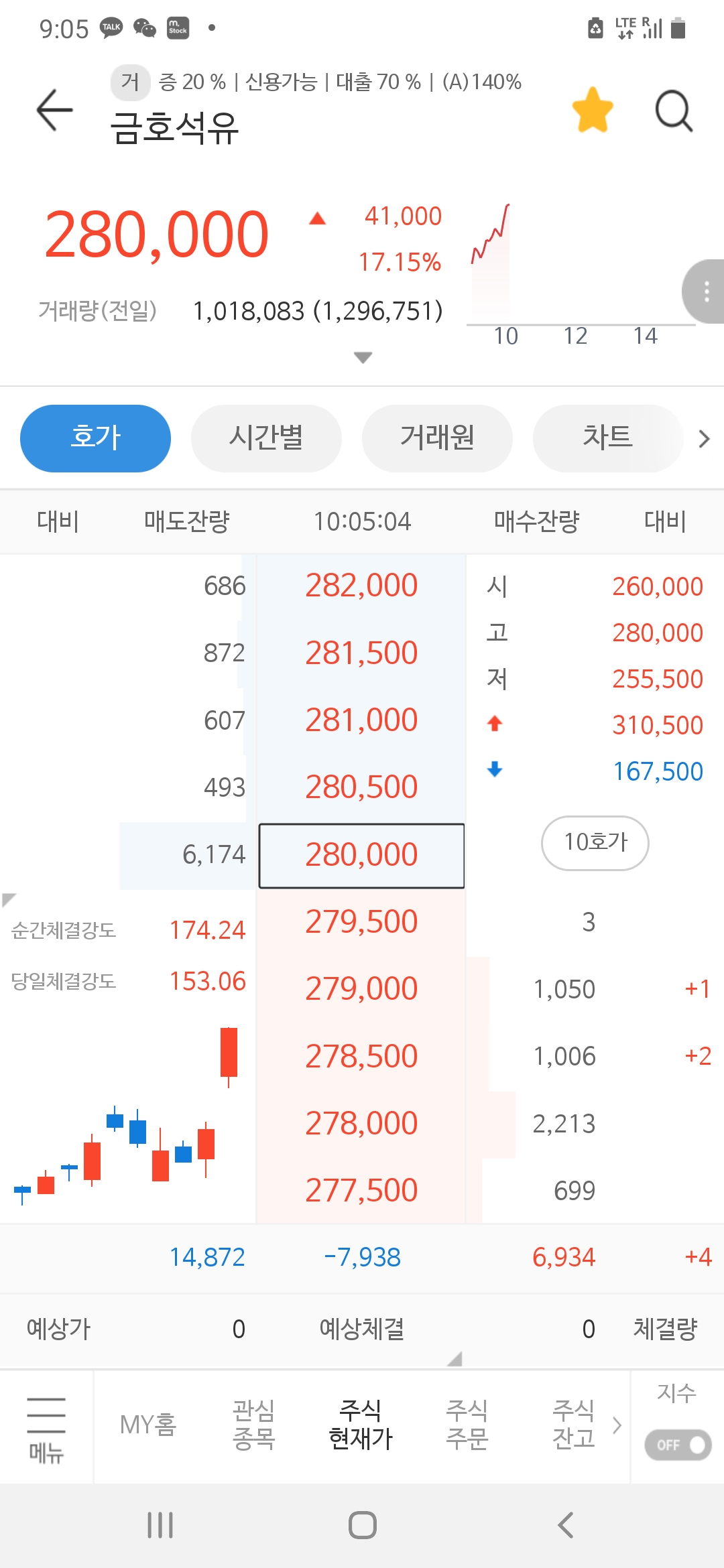Image resolution: width=724 pixels, height=1568 pixels.
Task: Toggle the 지수 OFF switch
Action: click(x=678, y=1444)
